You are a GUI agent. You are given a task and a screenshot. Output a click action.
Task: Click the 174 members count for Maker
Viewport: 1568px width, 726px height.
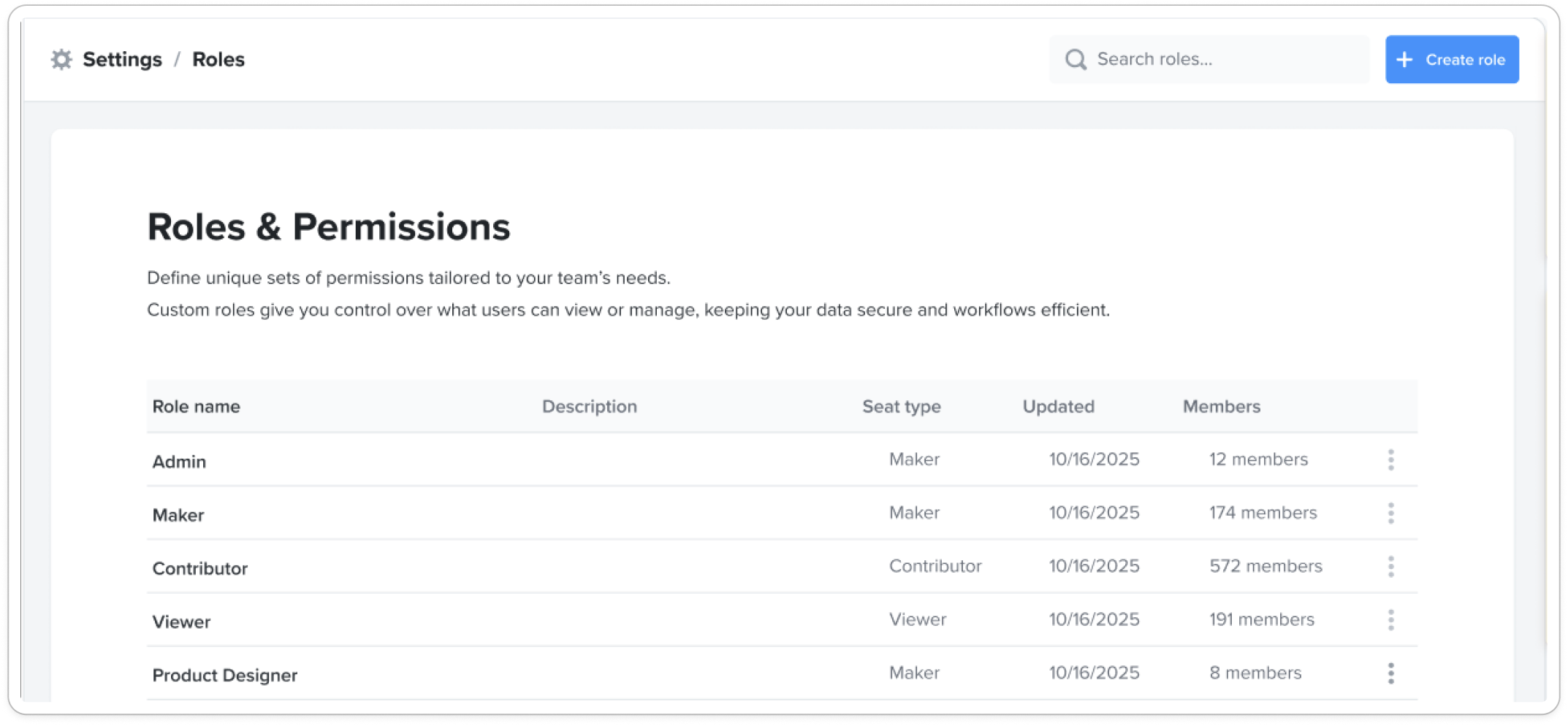click(1263, 513)
